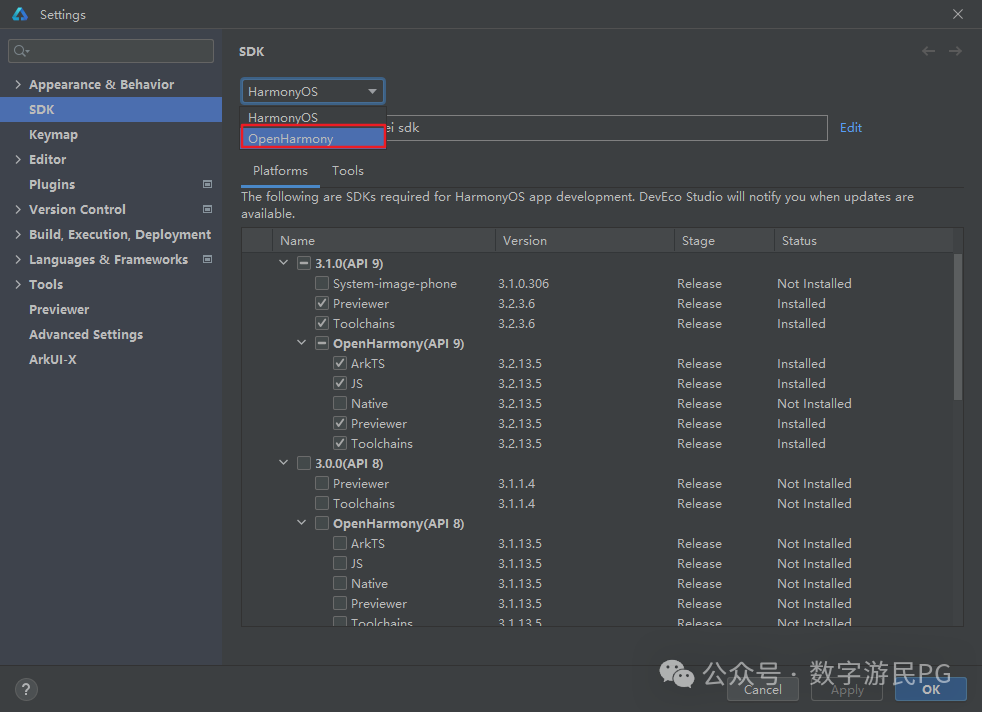Click the Apply button
982x712 pixels.
(x=847, y=689)
